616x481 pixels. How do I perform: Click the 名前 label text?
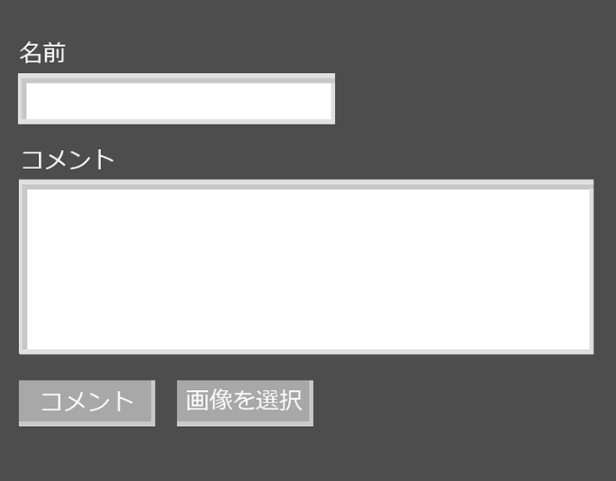pos(42,53)
